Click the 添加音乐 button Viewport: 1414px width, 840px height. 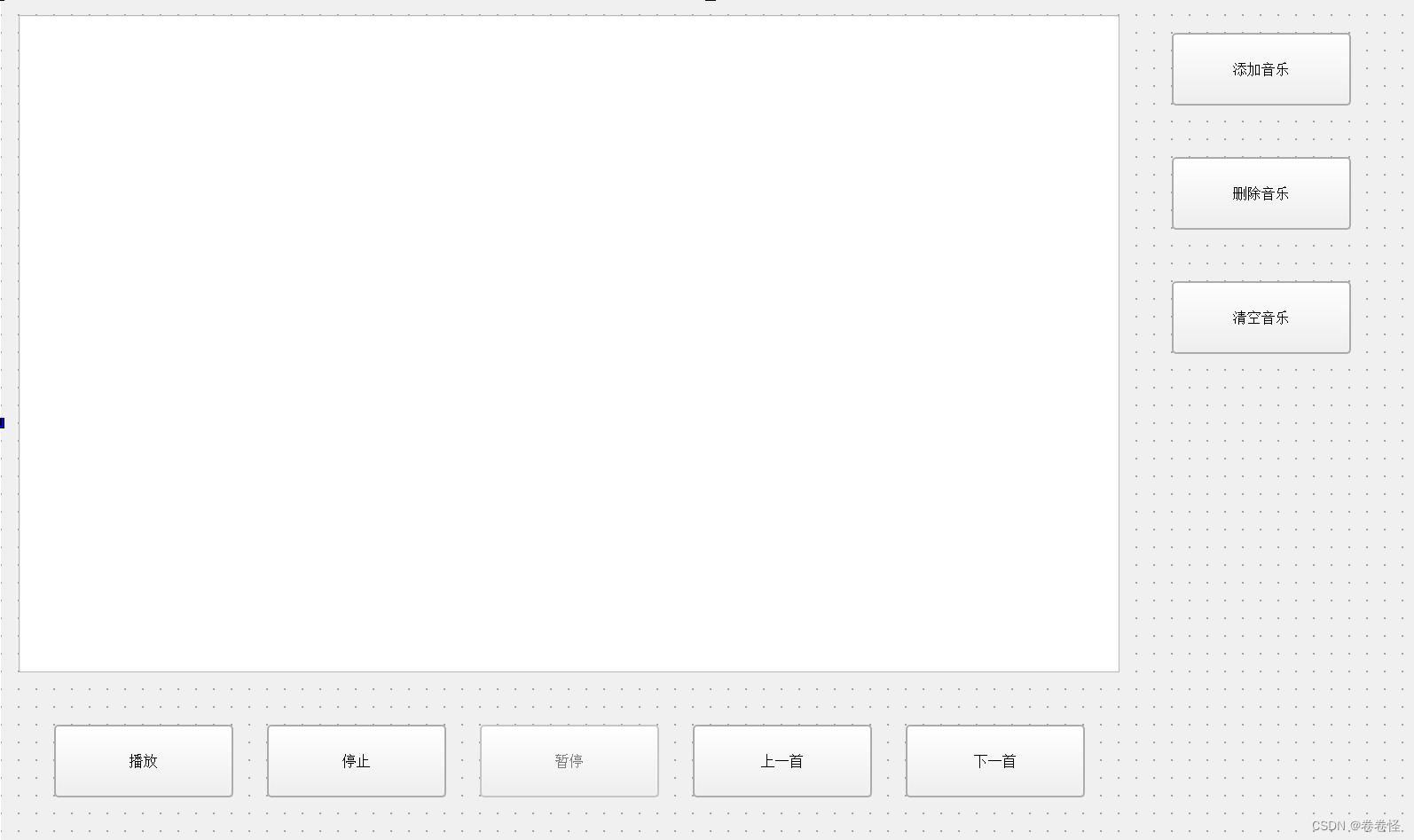[x=1261, y=69]
